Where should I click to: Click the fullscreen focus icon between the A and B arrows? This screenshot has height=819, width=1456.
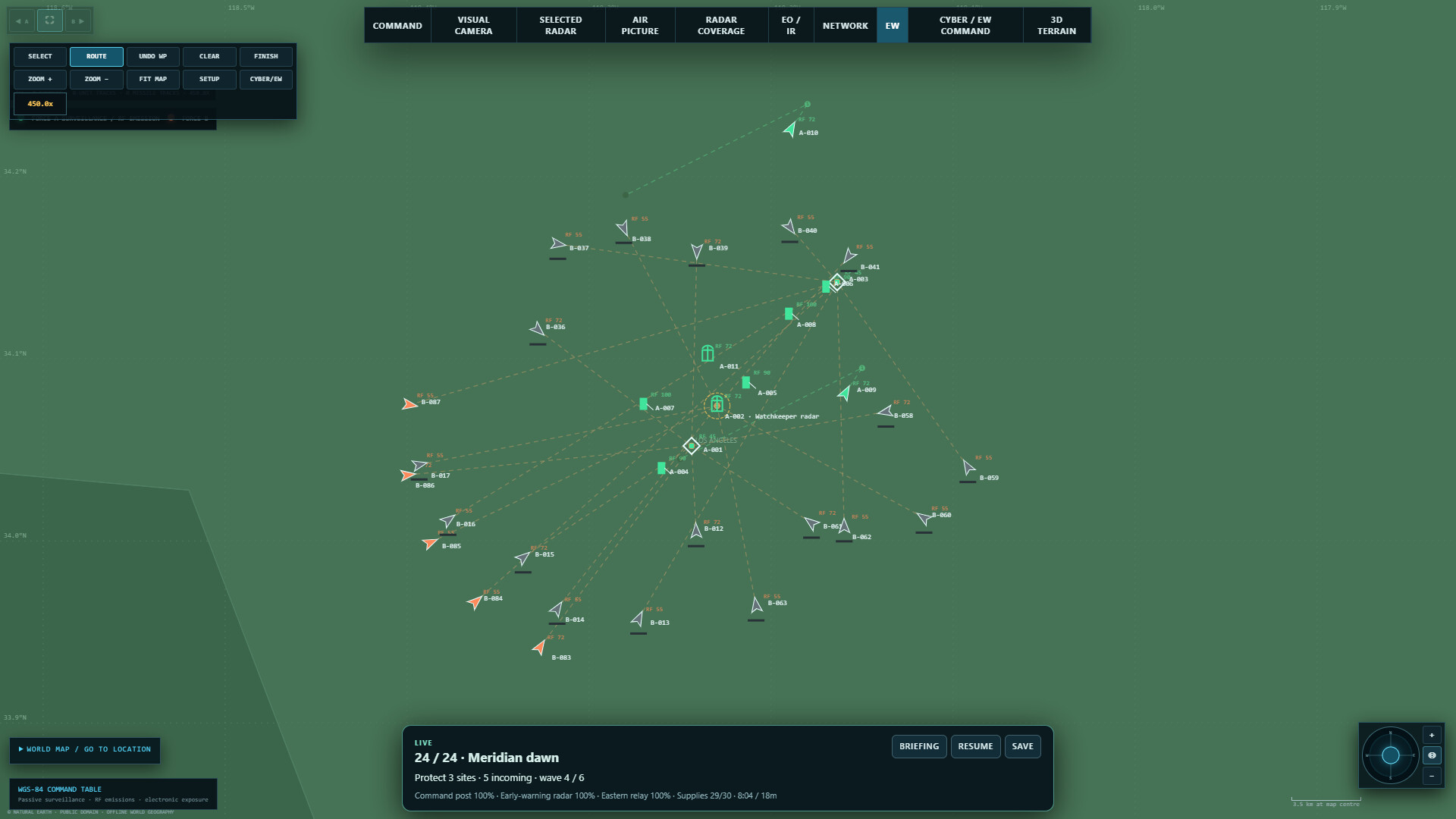coord(50,20)
